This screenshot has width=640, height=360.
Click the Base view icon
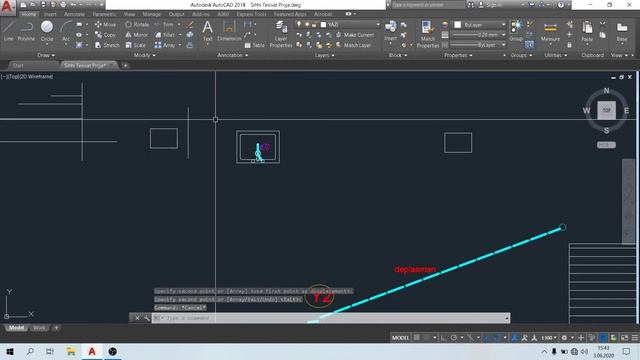[x=622, y=31]
